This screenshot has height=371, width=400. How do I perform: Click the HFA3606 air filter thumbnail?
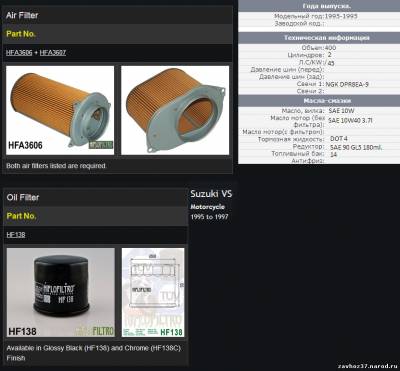click(60, 110)
